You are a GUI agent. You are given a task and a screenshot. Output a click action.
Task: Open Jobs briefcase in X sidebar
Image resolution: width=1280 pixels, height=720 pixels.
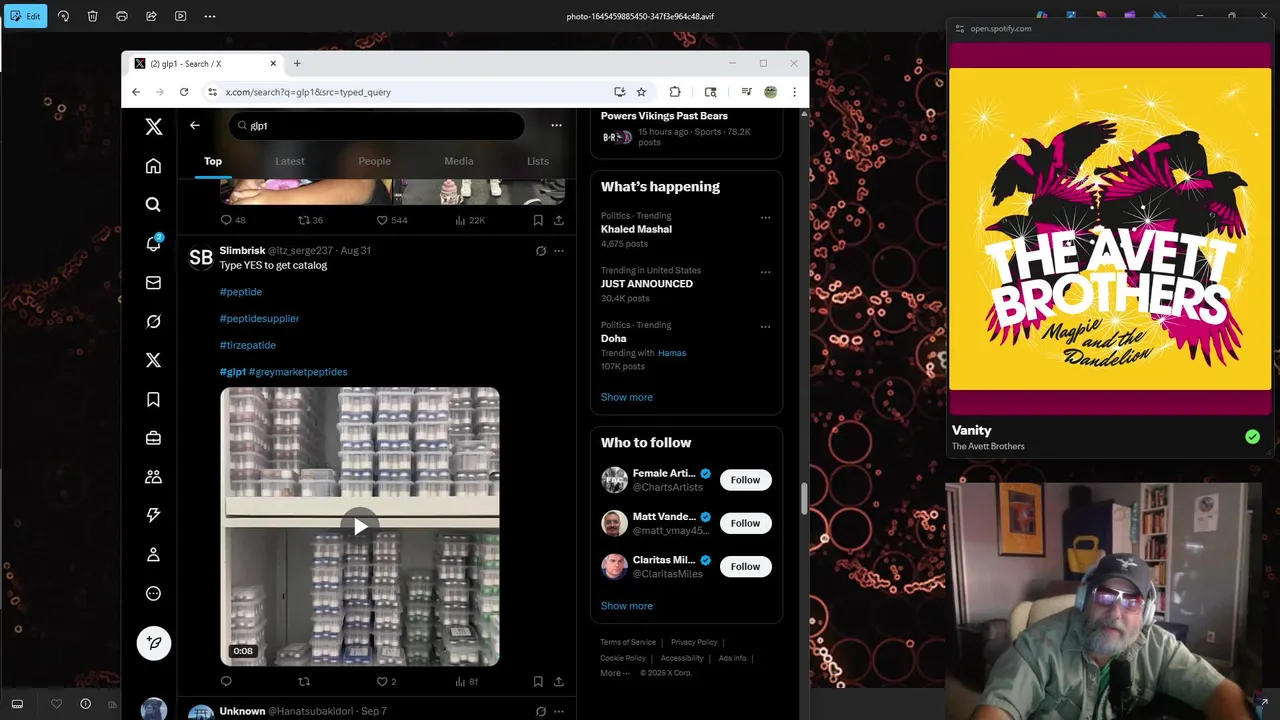[153, 438]
